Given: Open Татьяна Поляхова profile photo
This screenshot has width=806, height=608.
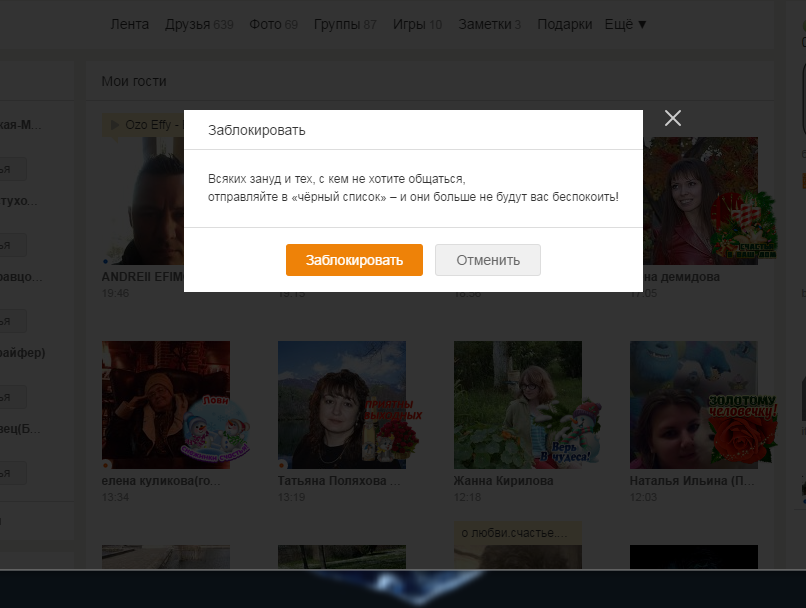Looking at the screenshot, I should point(341,404).
